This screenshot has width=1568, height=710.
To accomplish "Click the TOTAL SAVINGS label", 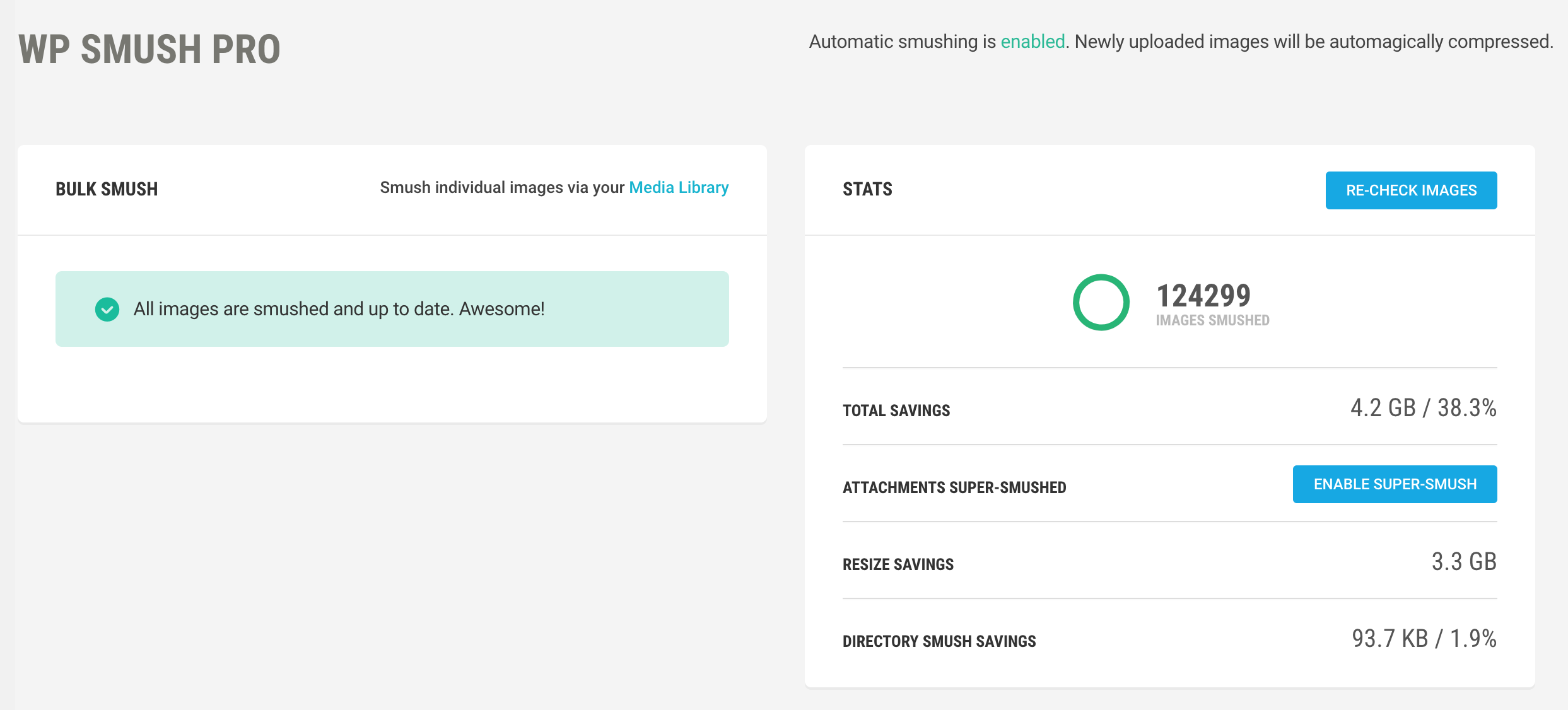I will (896, 410).
